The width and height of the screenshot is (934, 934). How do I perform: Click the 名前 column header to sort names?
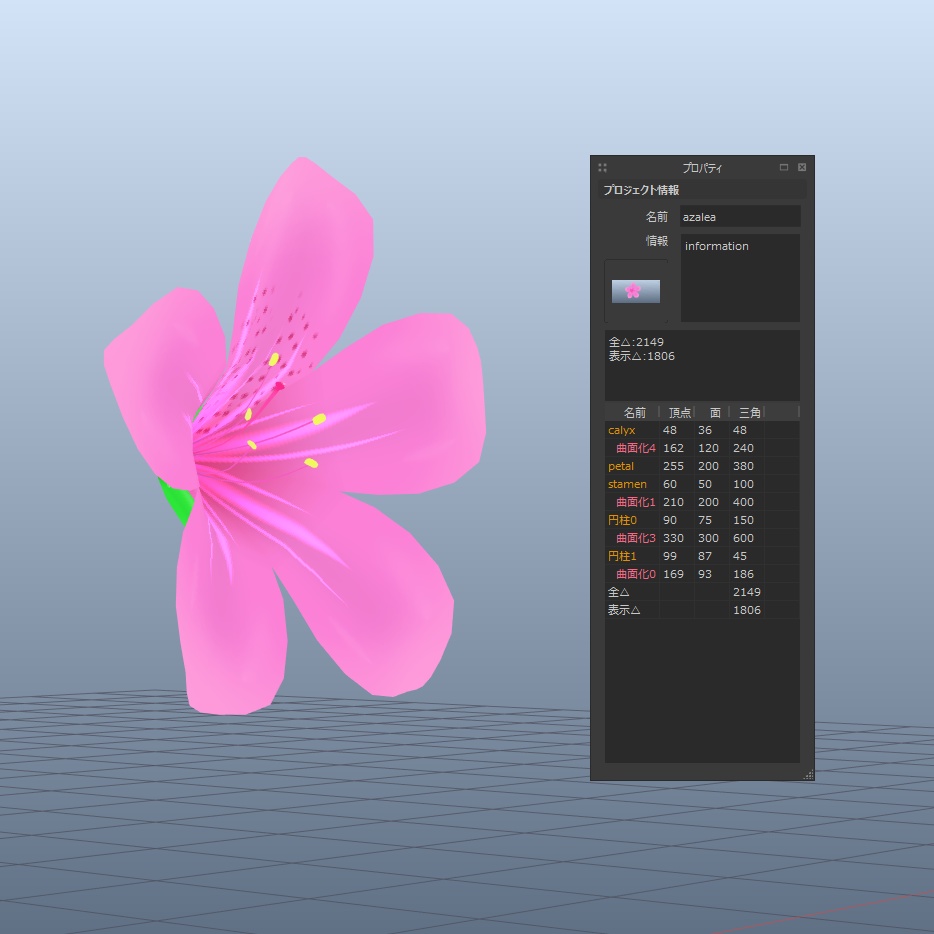coord(632,412)
